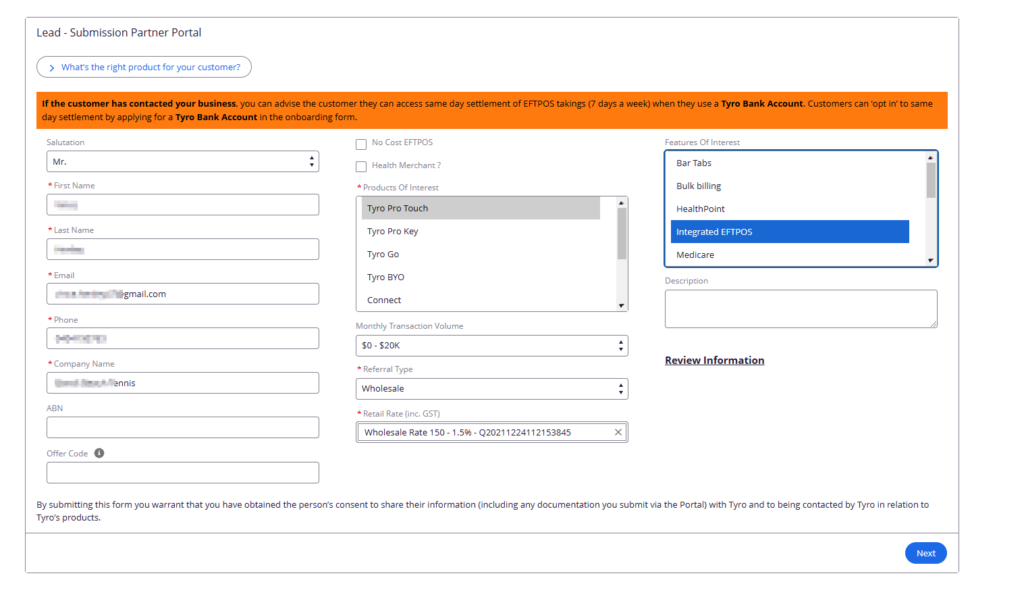Click the ABN input field
1024x609 pixels.
coord(183,428)
